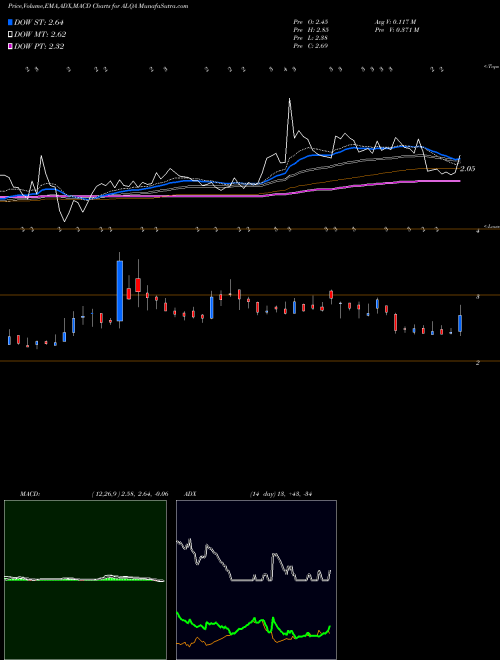Viewport: 500px width, 660px height.
Task: Click the 'Avg V: 0.117 M' value
Action: pyautogui.click(x=396, y=21)
